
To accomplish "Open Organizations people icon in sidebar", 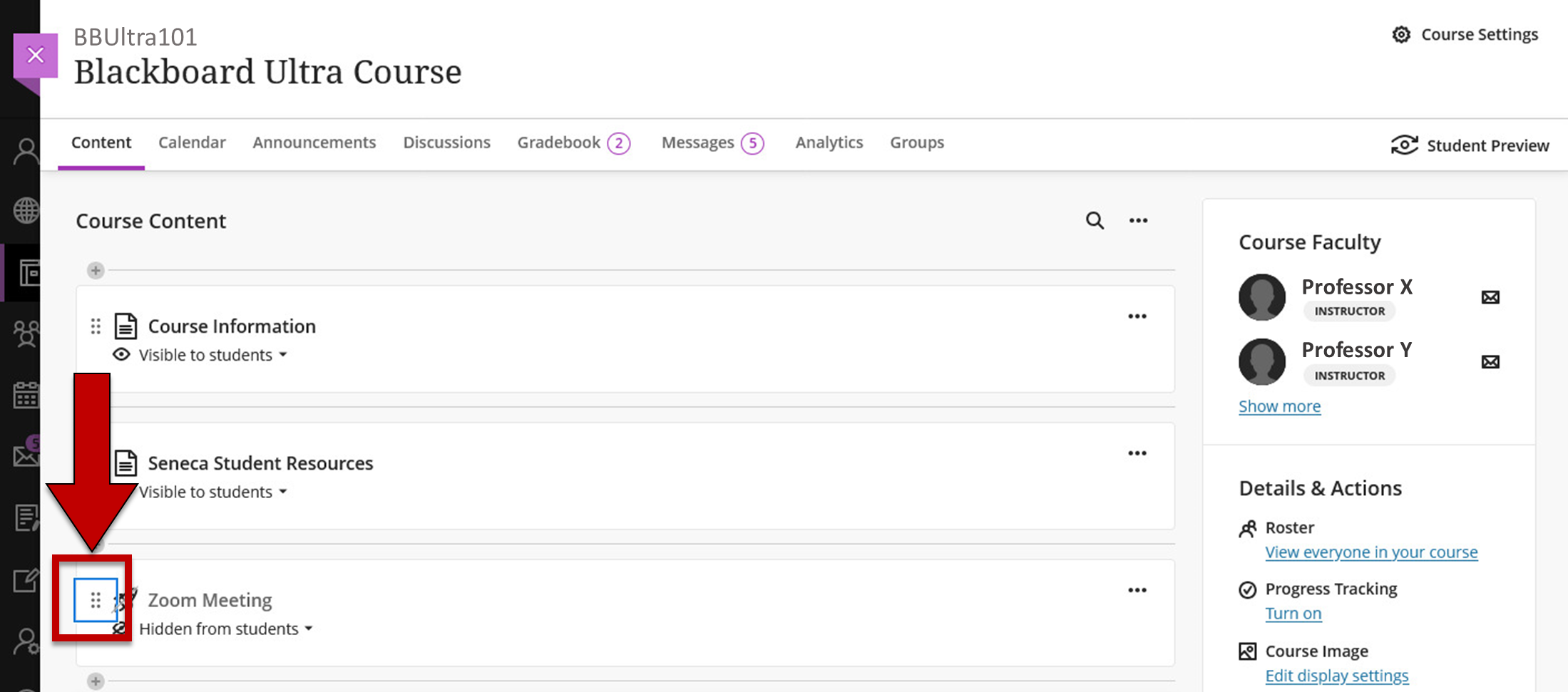I will tap(26, 334).
